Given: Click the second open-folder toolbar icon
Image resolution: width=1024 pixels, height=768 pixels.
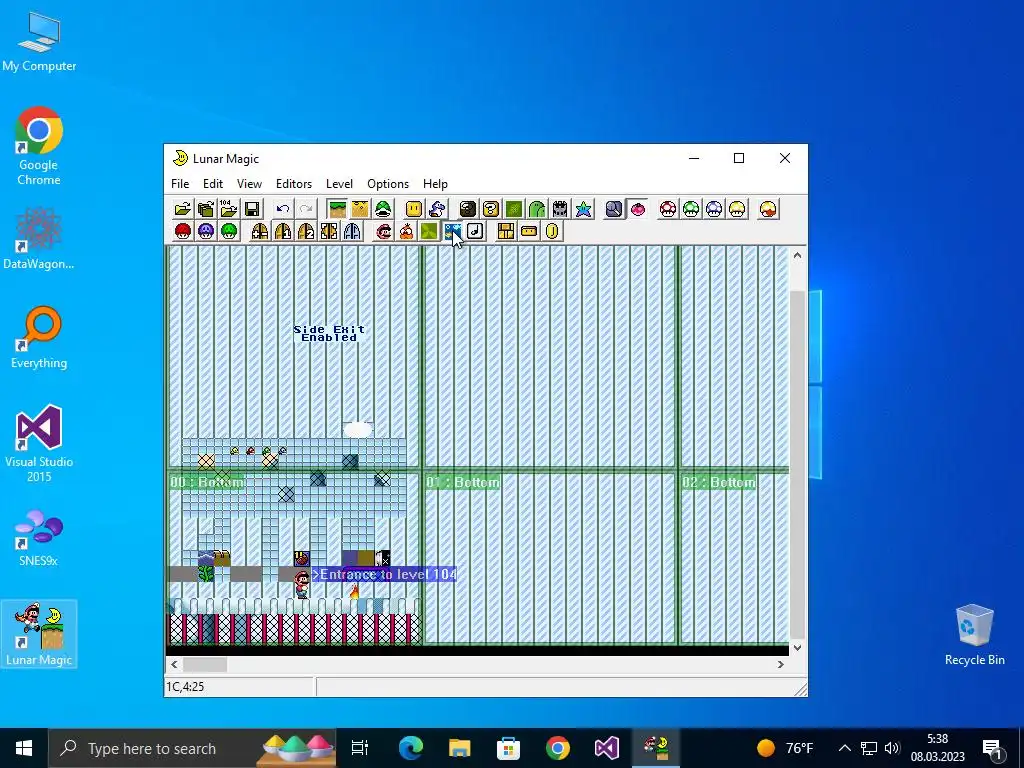Looking at the screenshot, I should [206, 209].
